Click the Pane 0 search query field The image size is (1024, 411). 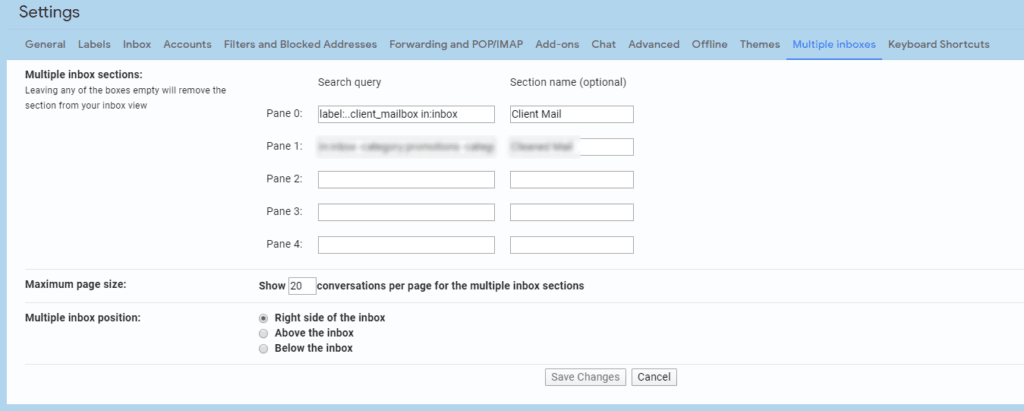(406, 114)
